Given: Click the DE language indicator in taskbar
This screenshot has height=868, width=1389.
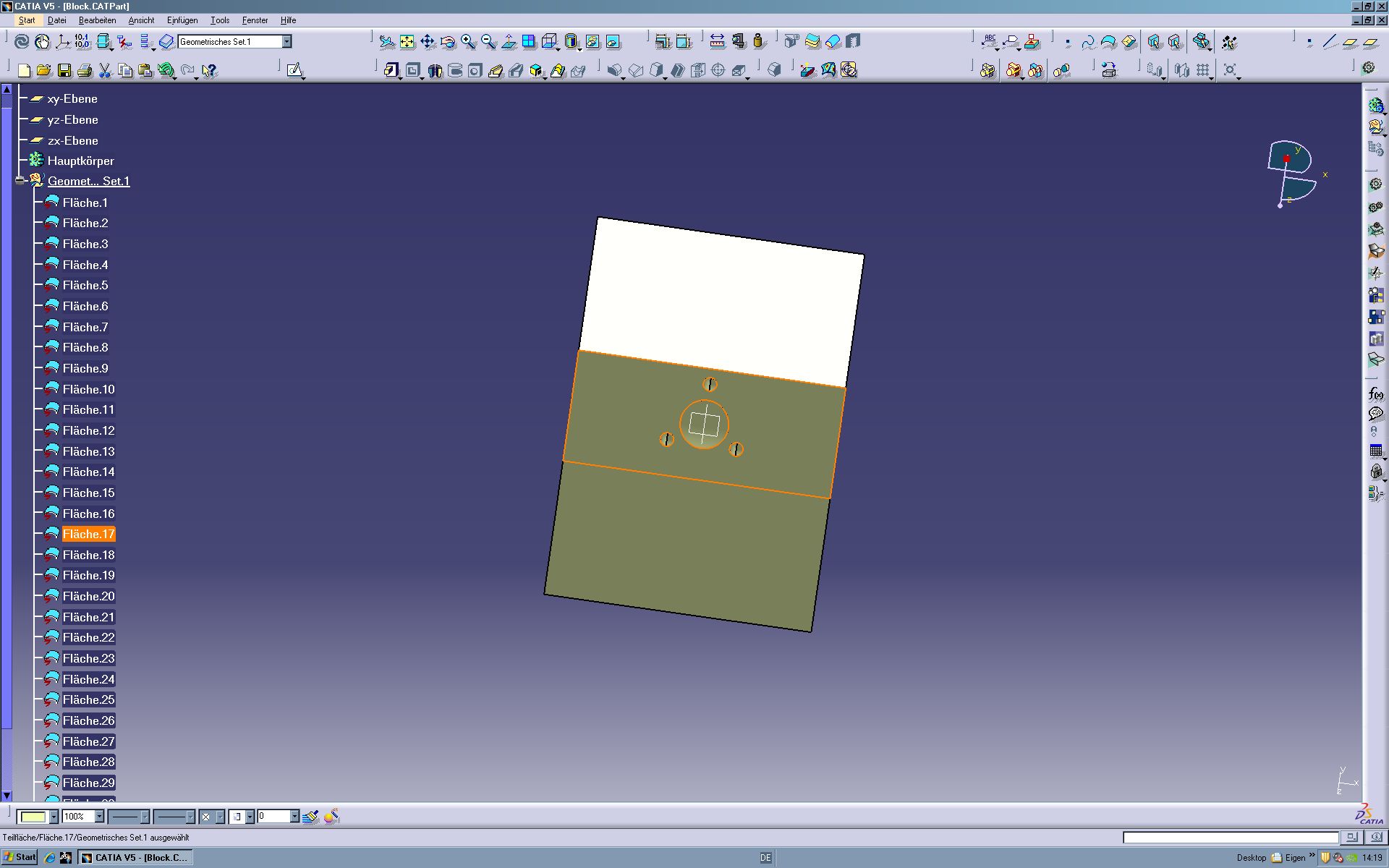Looking at the screenshot, I should [x=765, y=858].
